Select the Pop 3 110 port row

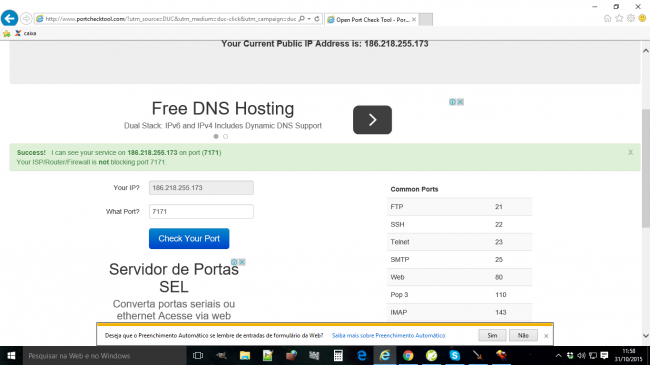(459, 294)
